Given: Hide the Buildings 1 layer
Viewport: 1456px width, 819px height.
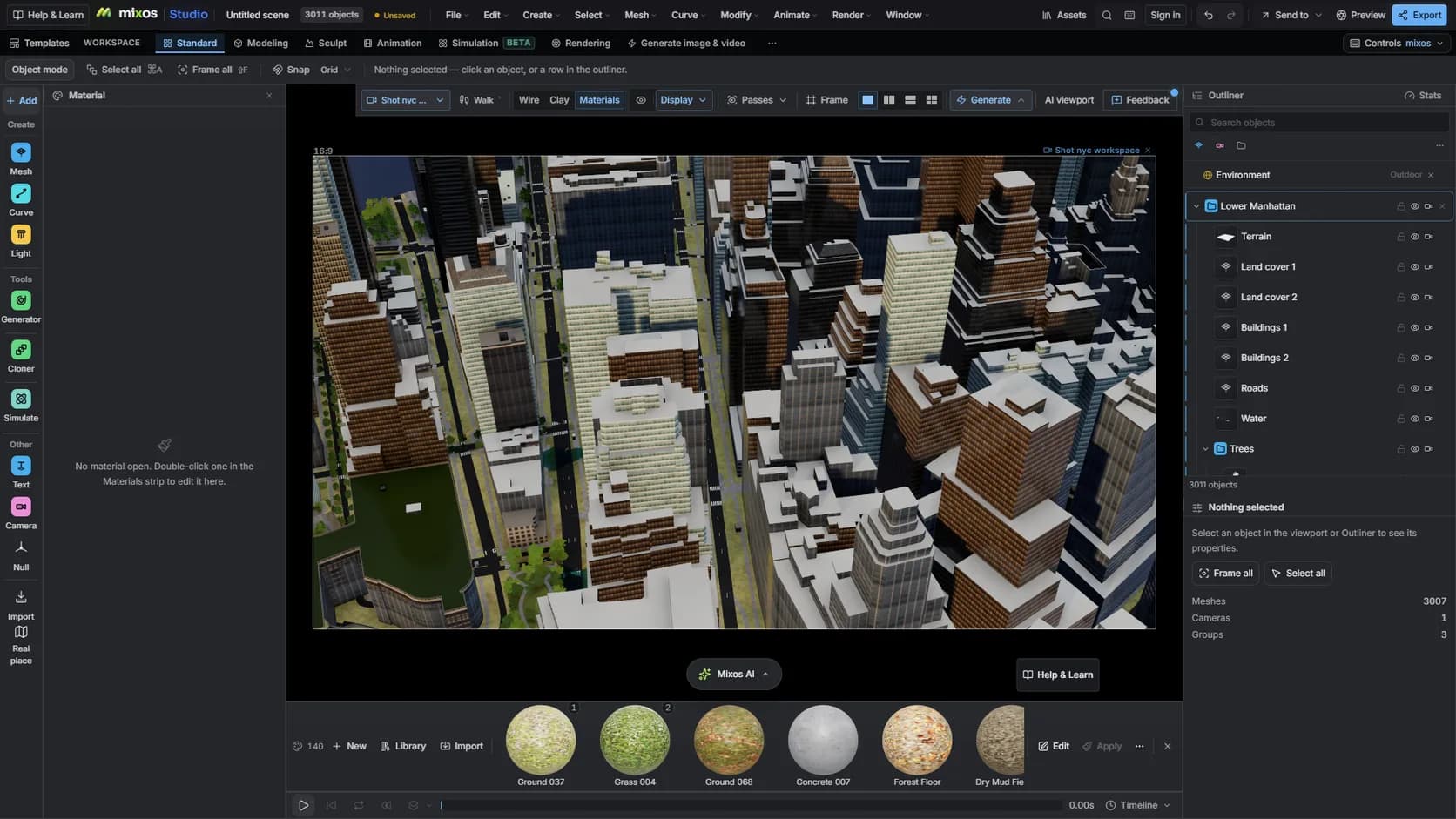Looking at the screenshot, I should pyautogui.click(x=1415, y=328).
